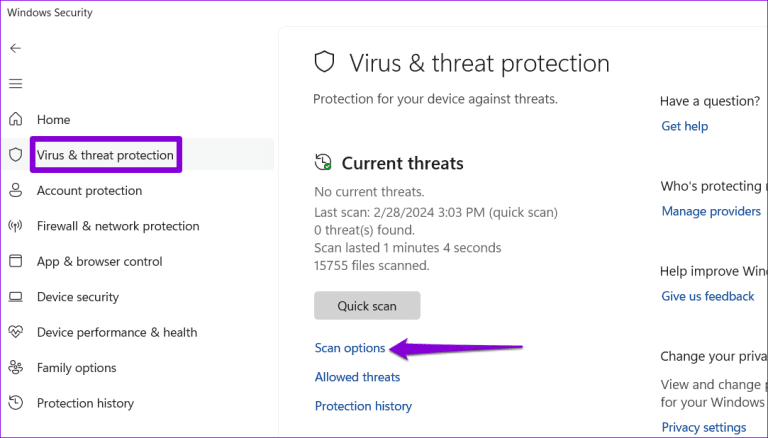The image size is (768, 438).
Task: Click the Protection history clock icon
Action: [16, 403]
